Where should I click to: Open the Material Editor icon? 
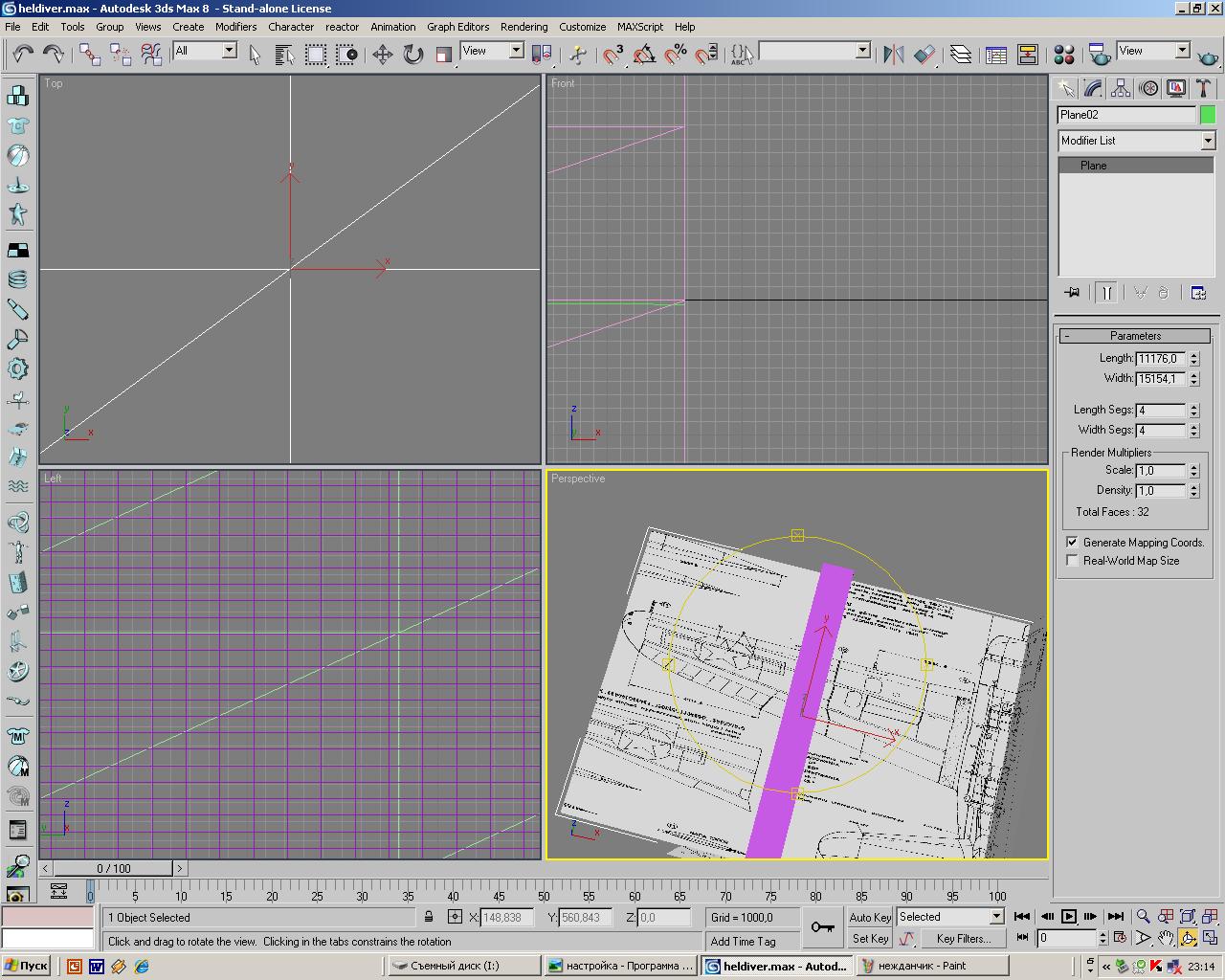pos(1063,55)
